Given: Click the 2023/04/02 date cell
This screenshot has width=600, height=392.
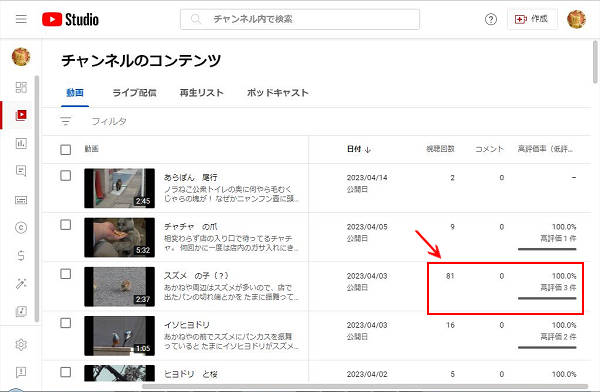Looking at the screenshot, I should click(x=367, y=374).
